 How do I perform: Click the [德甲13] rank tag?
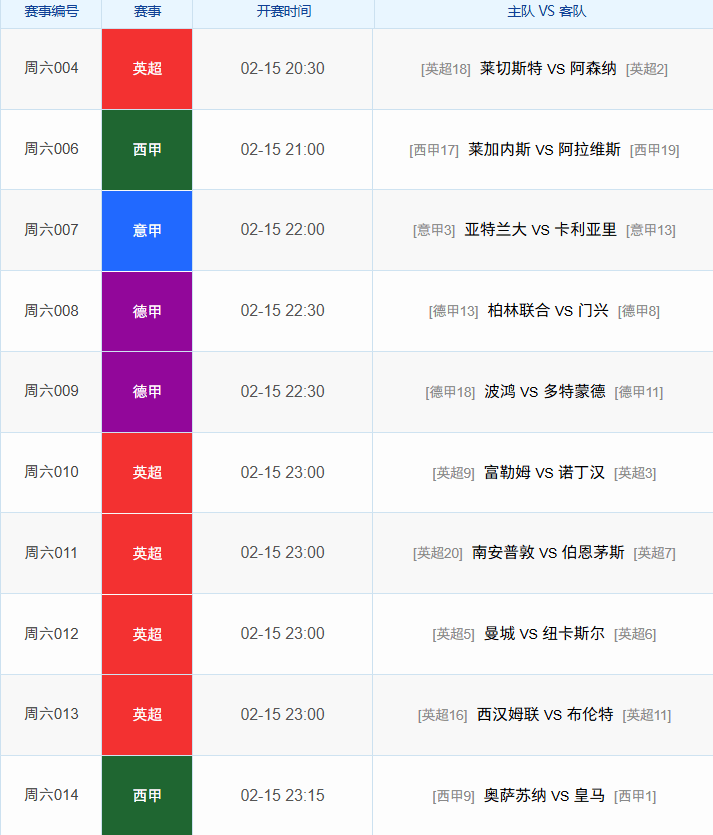(x=454, y=311)
